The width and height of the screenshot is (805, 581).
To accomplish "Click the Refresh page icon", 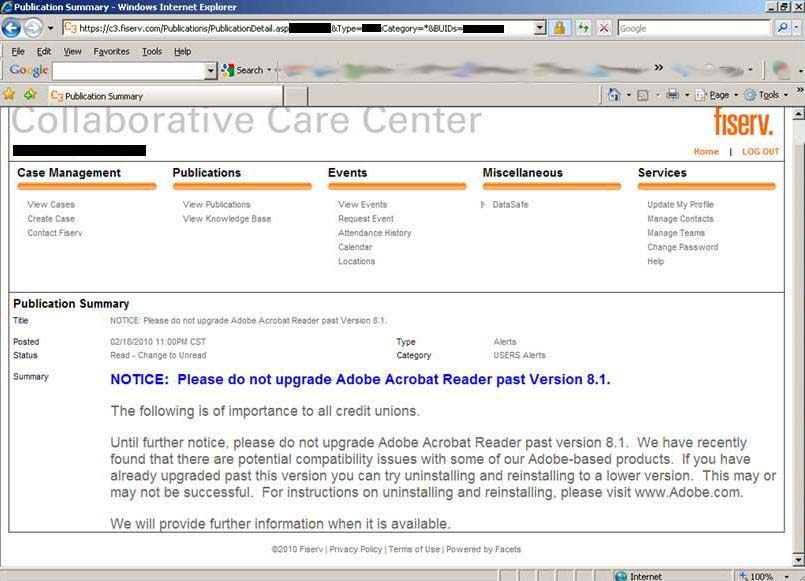I will (x=583, y=28).
